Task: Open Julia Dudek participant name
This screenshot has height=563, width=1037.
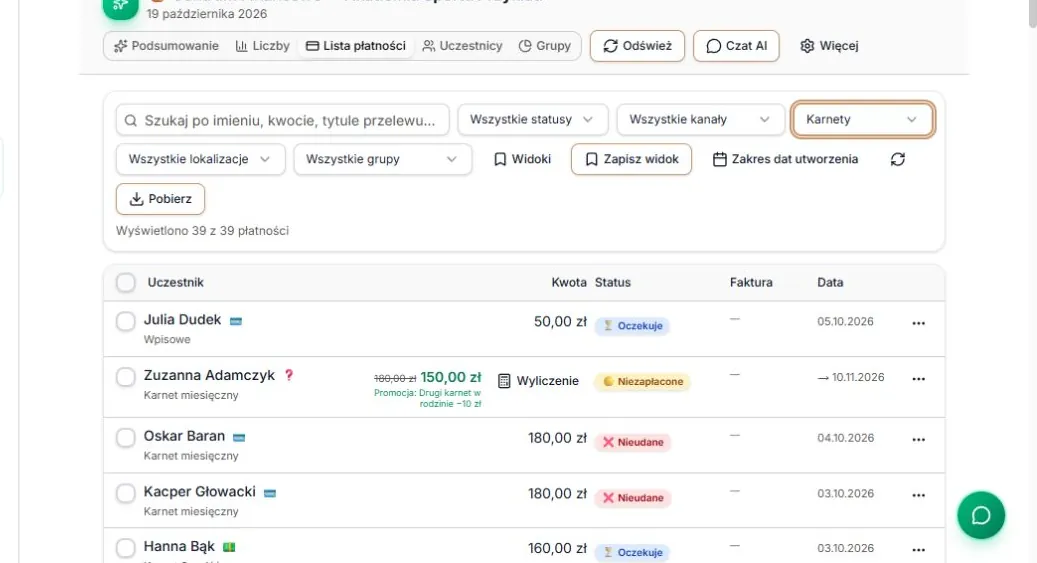Action: coord(183,320)
